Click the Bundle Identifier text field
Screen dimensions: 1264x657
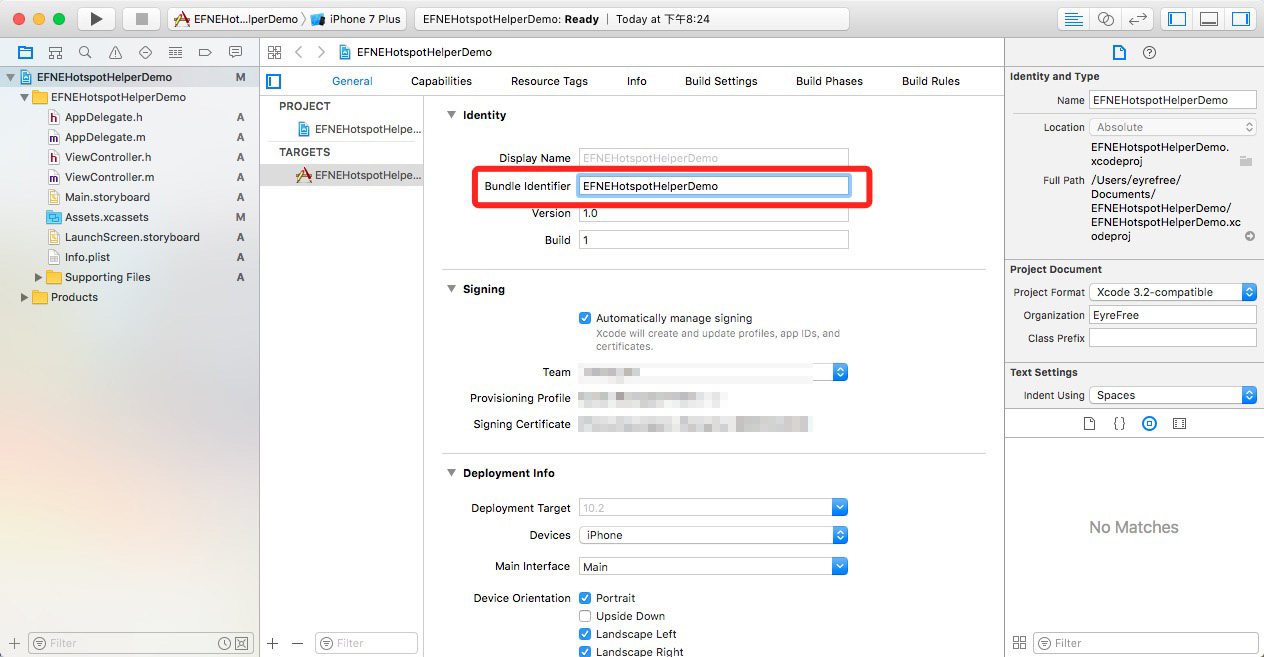[x=713, y=186]
